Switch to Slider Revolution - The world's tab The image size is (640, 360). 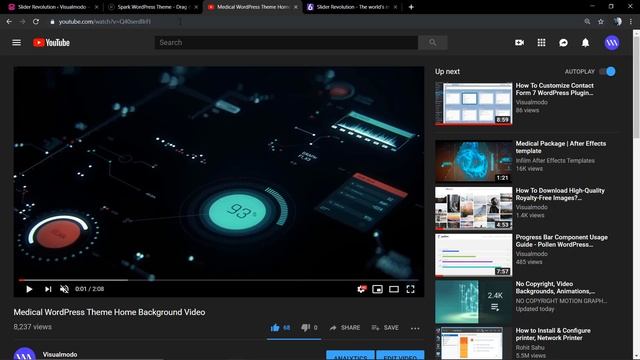(x=352, y=7)
